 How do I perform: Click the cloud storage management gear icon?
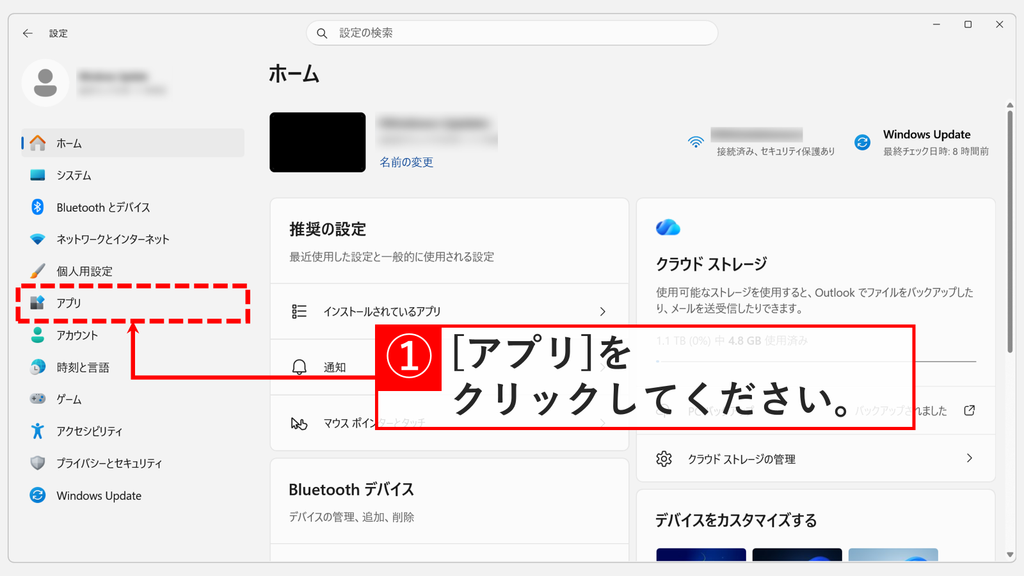click(x=664, y=458)
